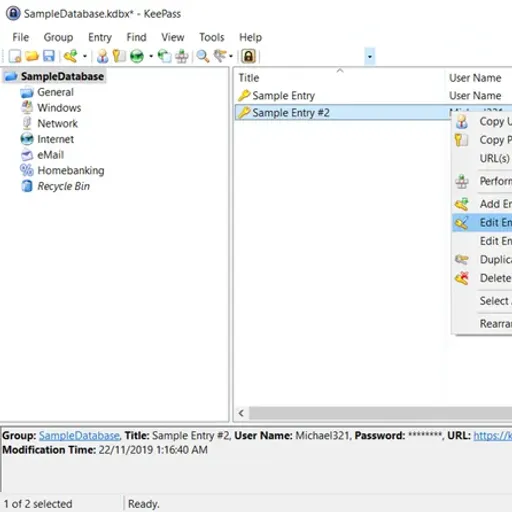Choose Copy Password in the context menu
The height and width of the screenshot is (512, 512).
(483, 140)
